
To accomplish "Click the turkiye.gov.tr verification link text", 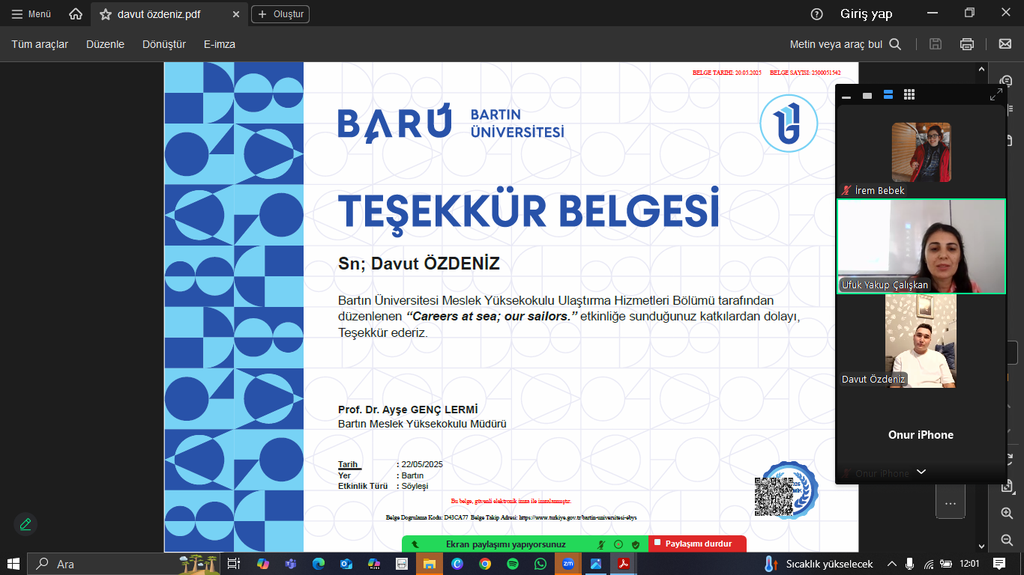I will tap(578, 518).
